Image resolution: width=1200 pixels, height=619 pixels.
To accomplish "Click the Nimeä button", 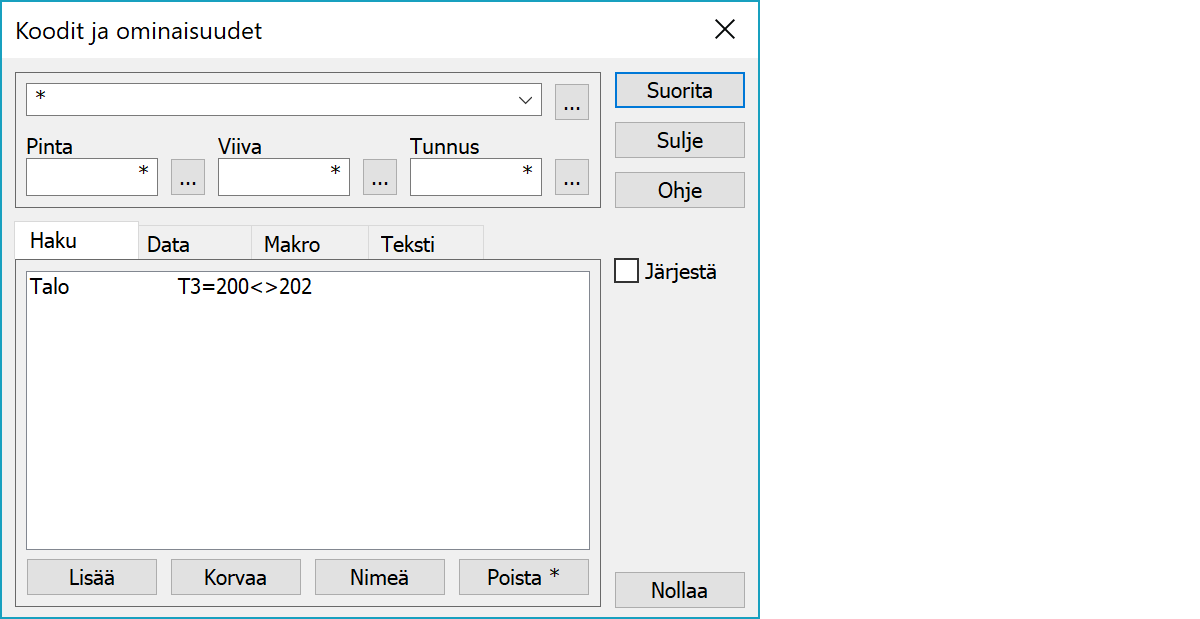I will 379,577.
